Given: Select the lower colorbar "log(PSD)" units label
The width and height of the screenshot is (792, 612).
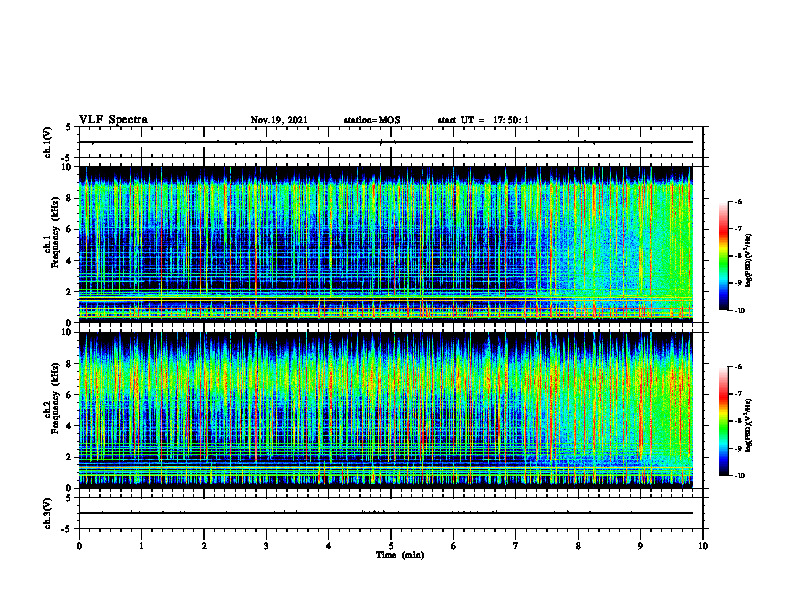Looking at the screenshot, I should (749, 425).
